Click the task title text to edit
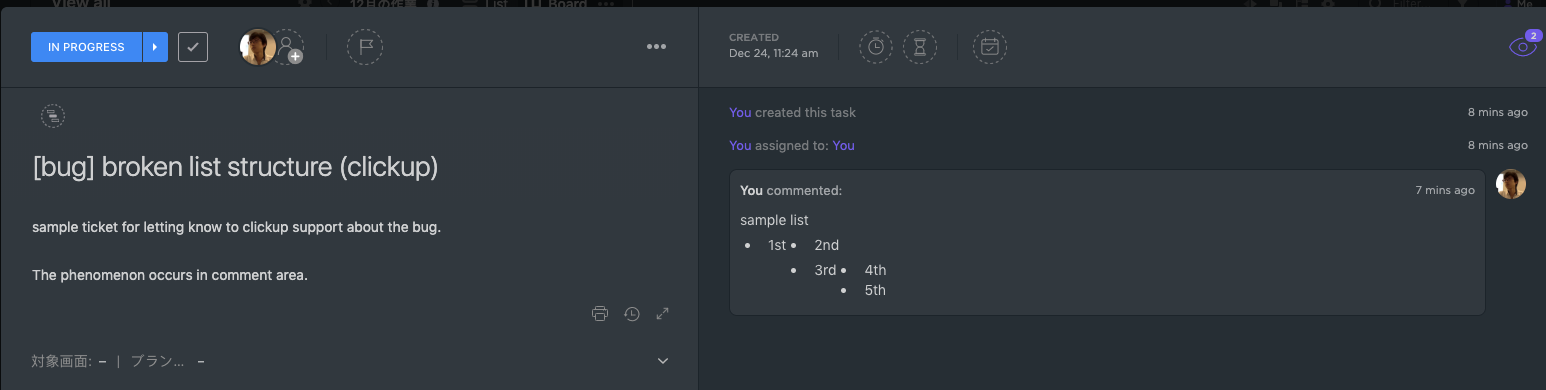This screenshot has height=390, width=1546. [x=235, y=167]
